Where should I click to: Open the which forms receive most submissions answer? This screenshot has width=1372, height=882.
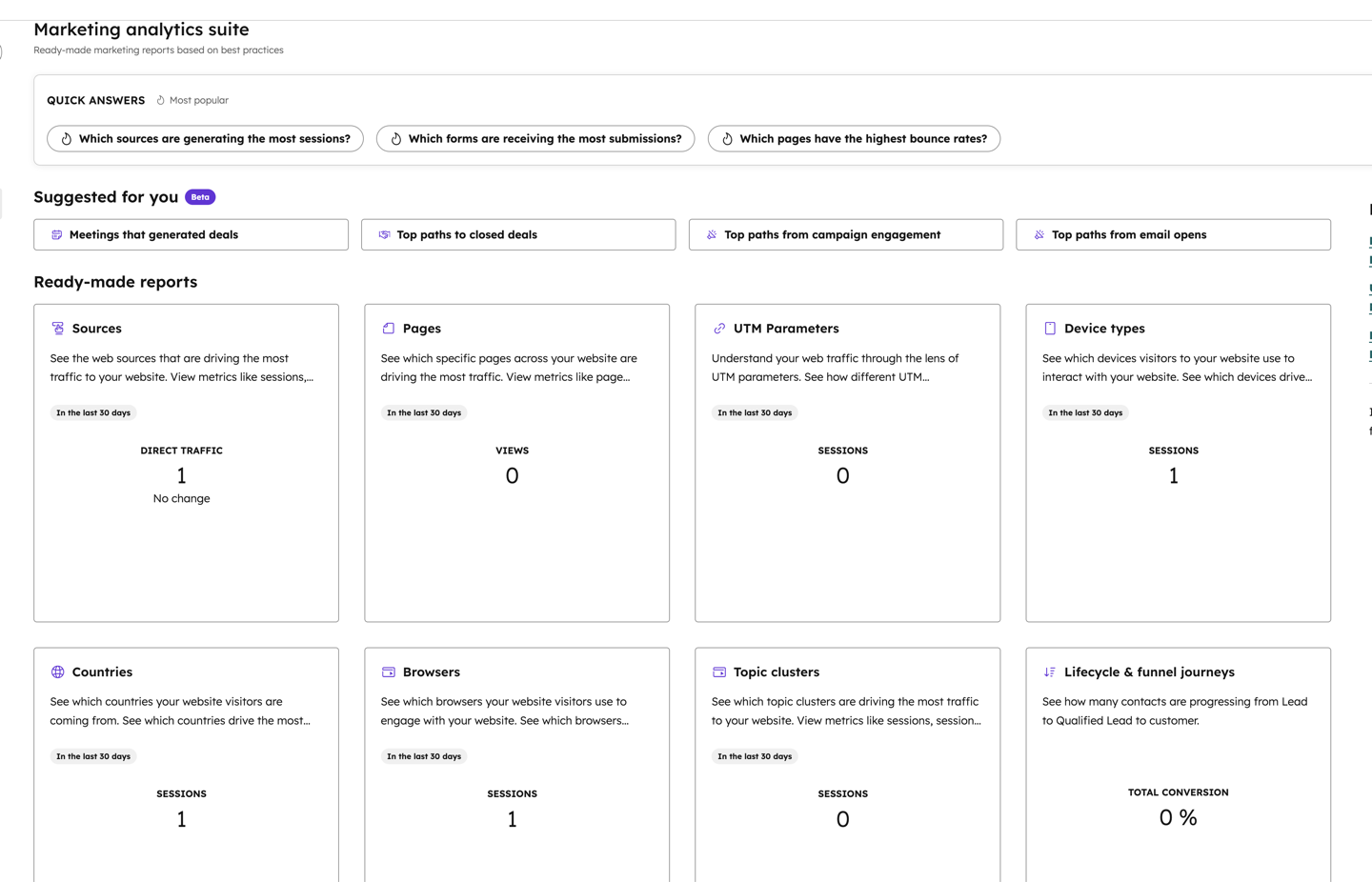coord(535,138)
